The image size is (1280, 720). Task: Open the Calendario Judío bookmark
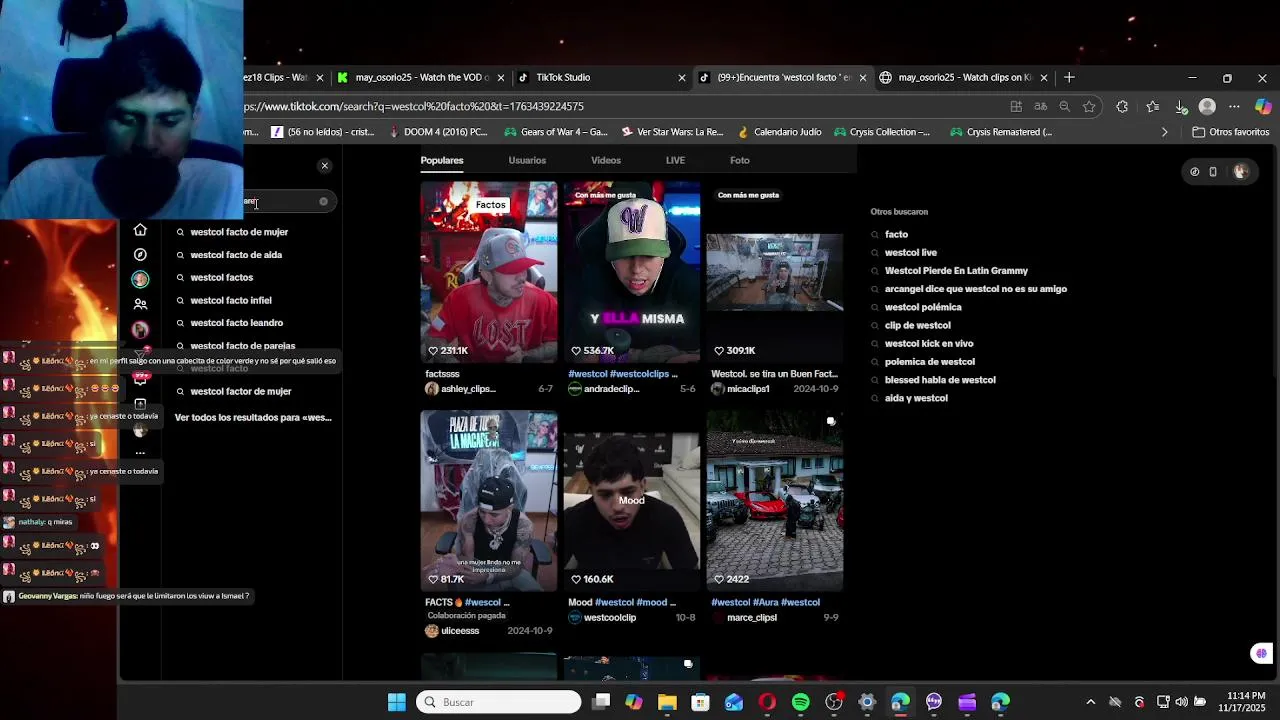(x=778, y=132)
